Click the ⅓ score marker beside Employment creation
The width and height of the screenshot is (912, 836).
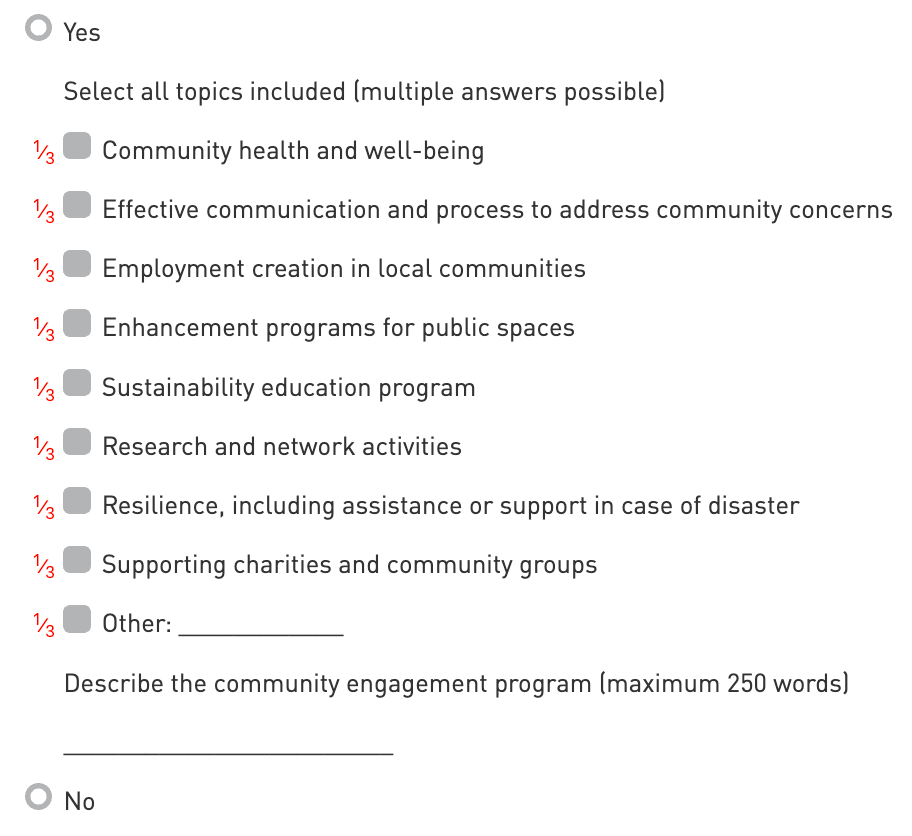43,271
